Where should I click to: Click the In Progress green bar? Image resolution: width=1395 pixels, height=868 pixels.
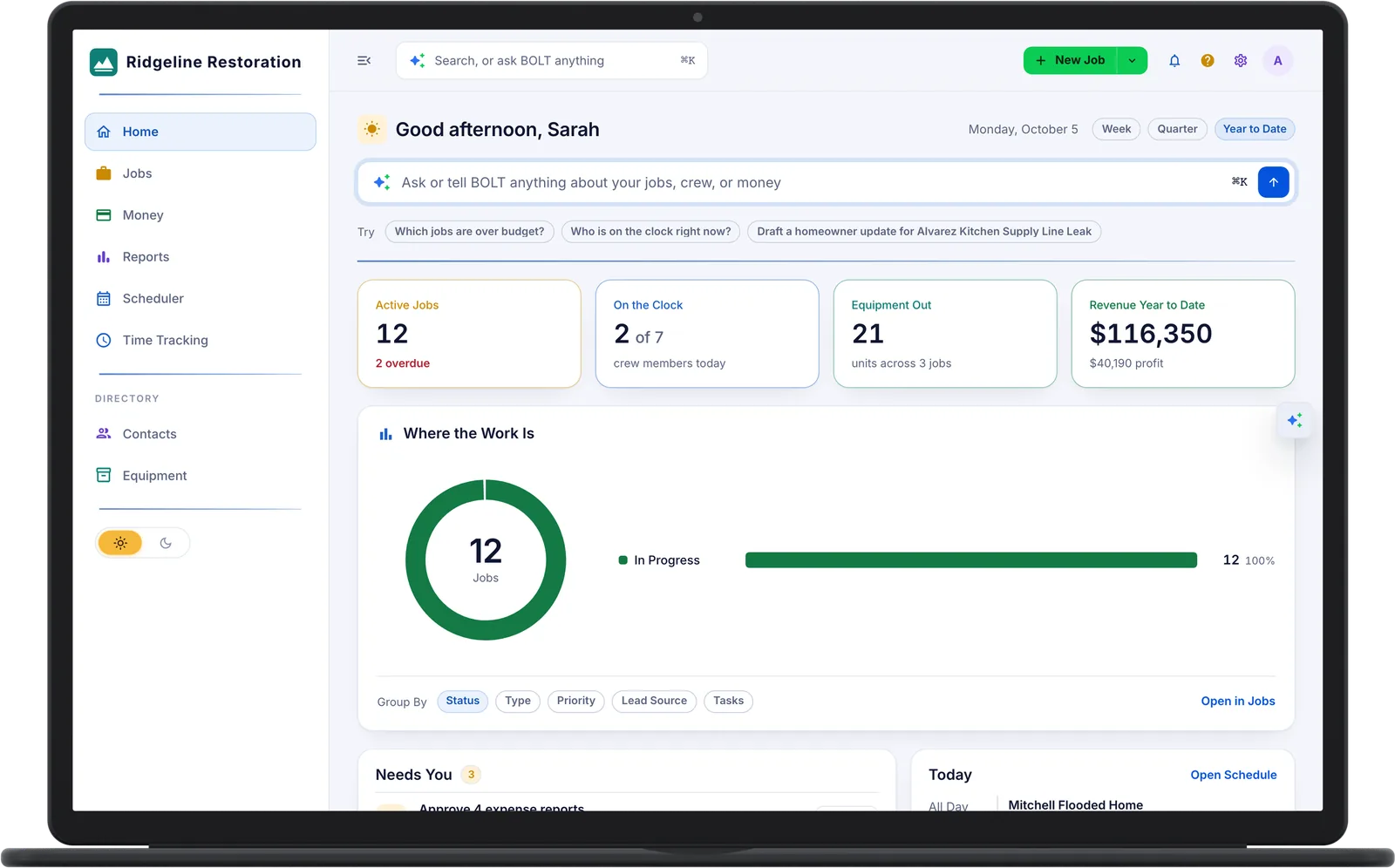[x=971, y=560]
